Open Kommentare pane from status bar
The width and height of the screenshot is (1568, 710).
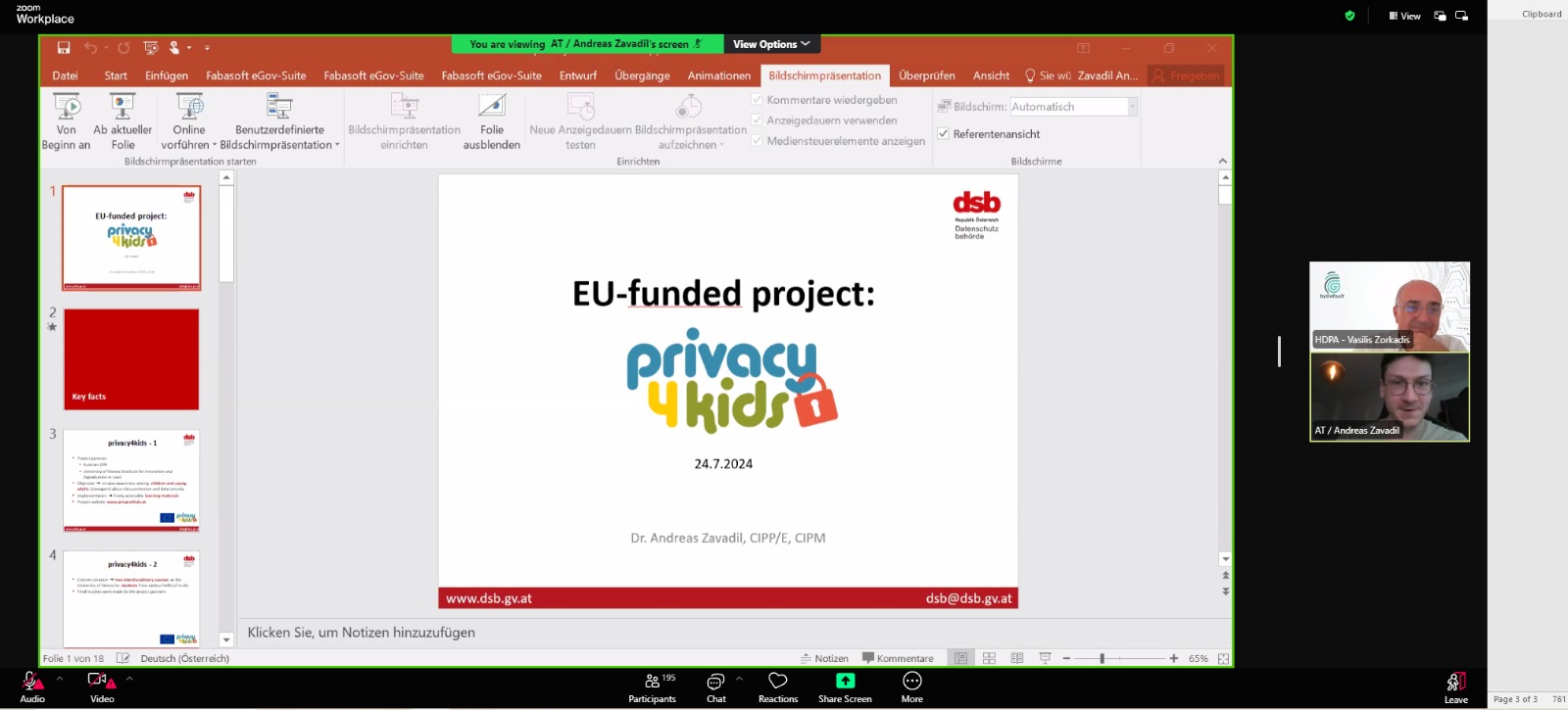[898, 658]
